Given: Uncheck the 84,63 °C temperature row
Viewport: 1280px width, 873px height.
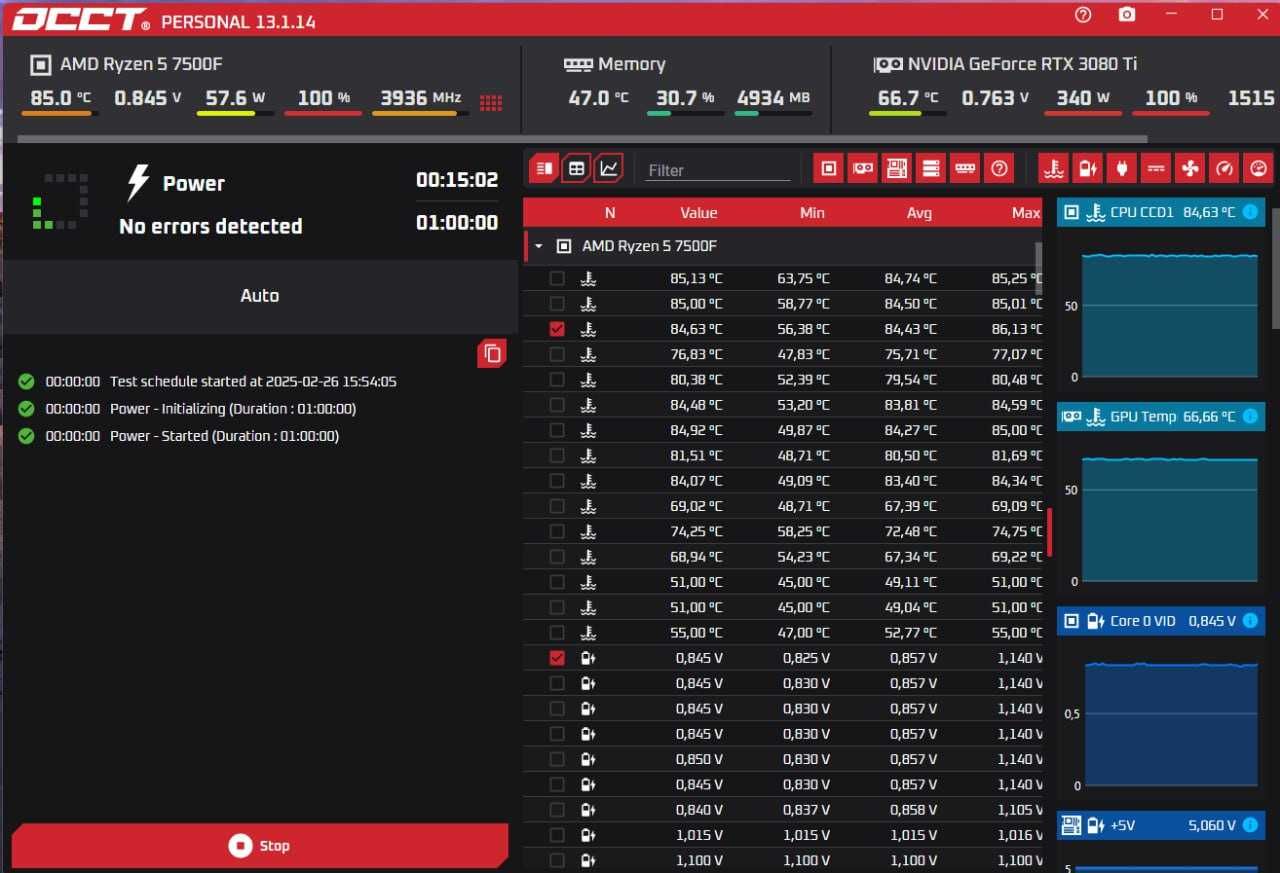Looking at the screenshot, I should [557, 328].
